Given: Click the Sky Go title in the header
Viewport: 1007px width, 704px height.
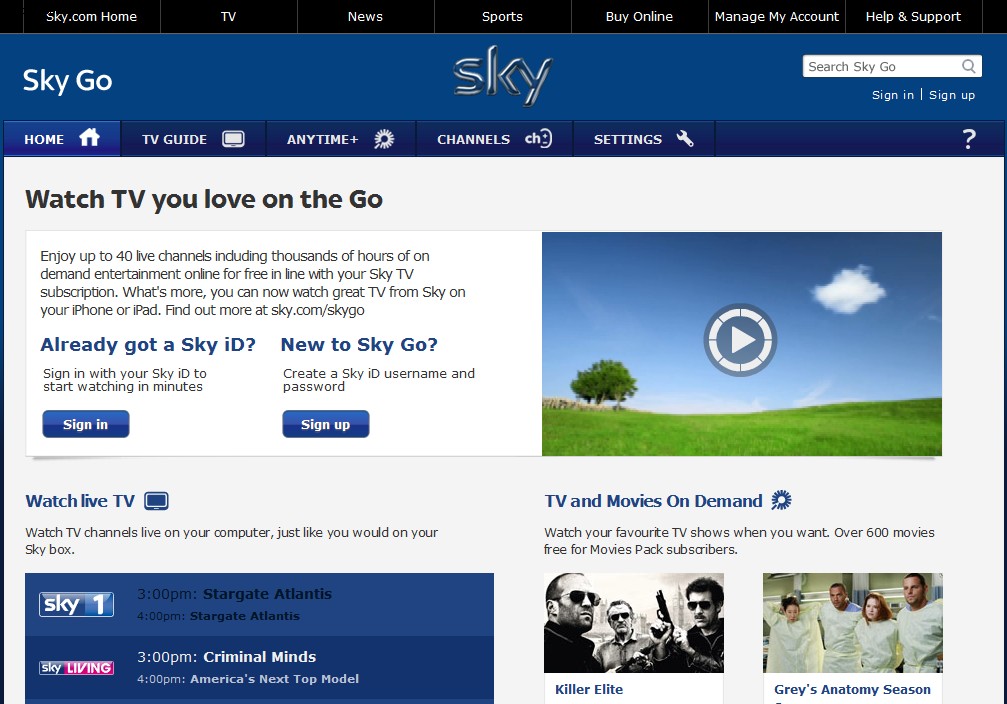Looking at the screenshot, I should 67,81.
